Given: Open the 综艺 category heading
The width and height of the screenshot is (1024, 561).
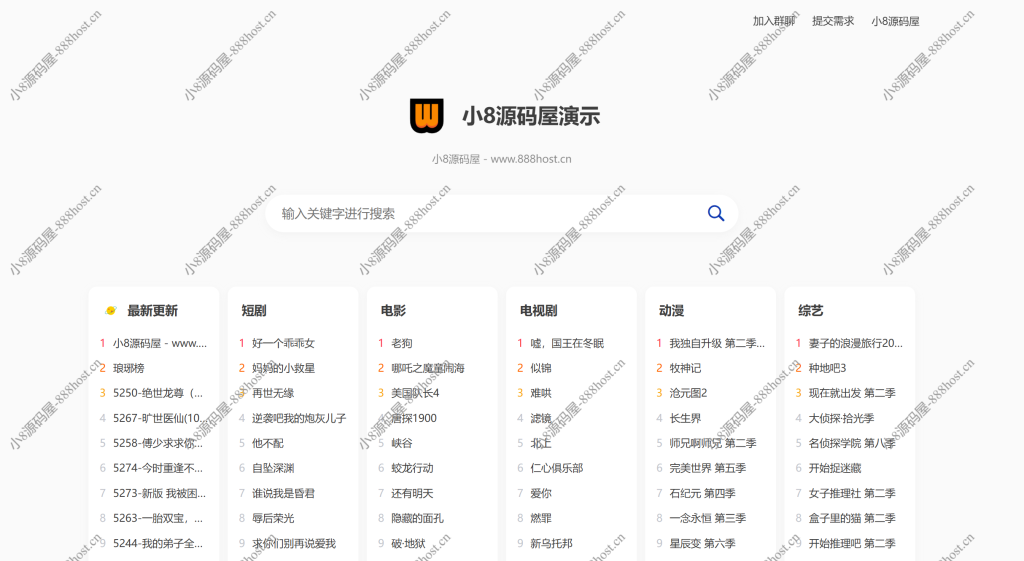Looking at the screenshot, I should pyautogui.click(x=810, y=311).
